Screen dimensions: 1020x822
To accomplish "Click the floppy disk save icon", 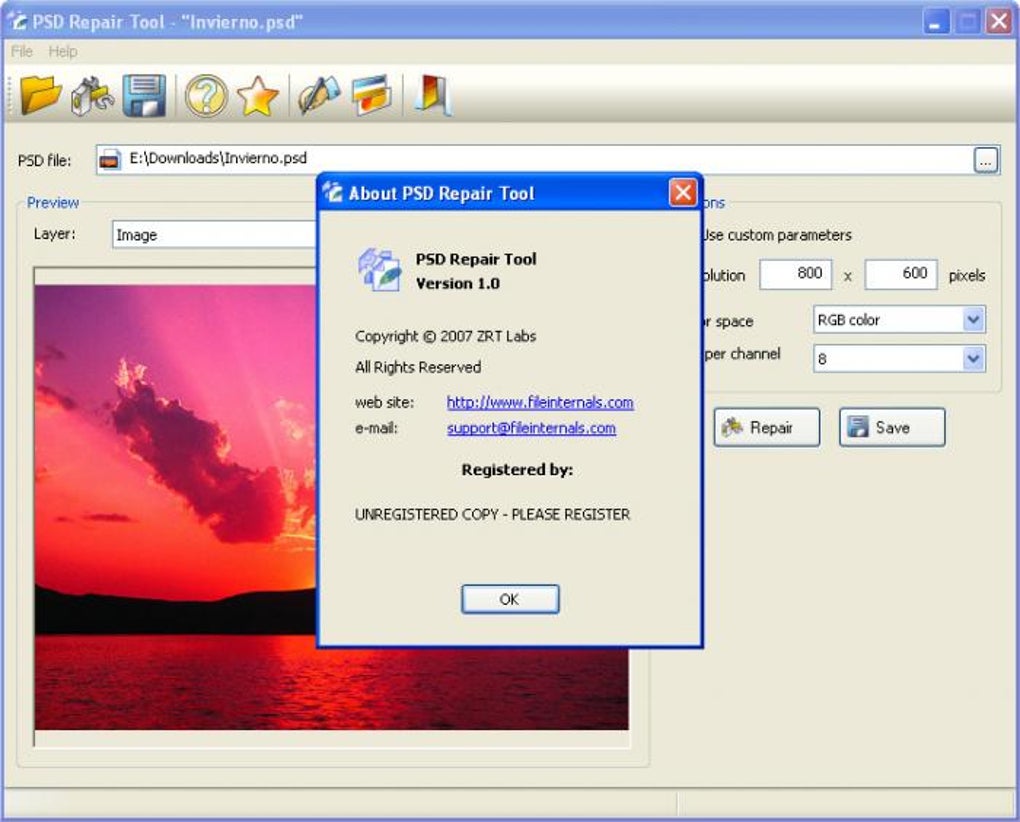I will 144,96.
